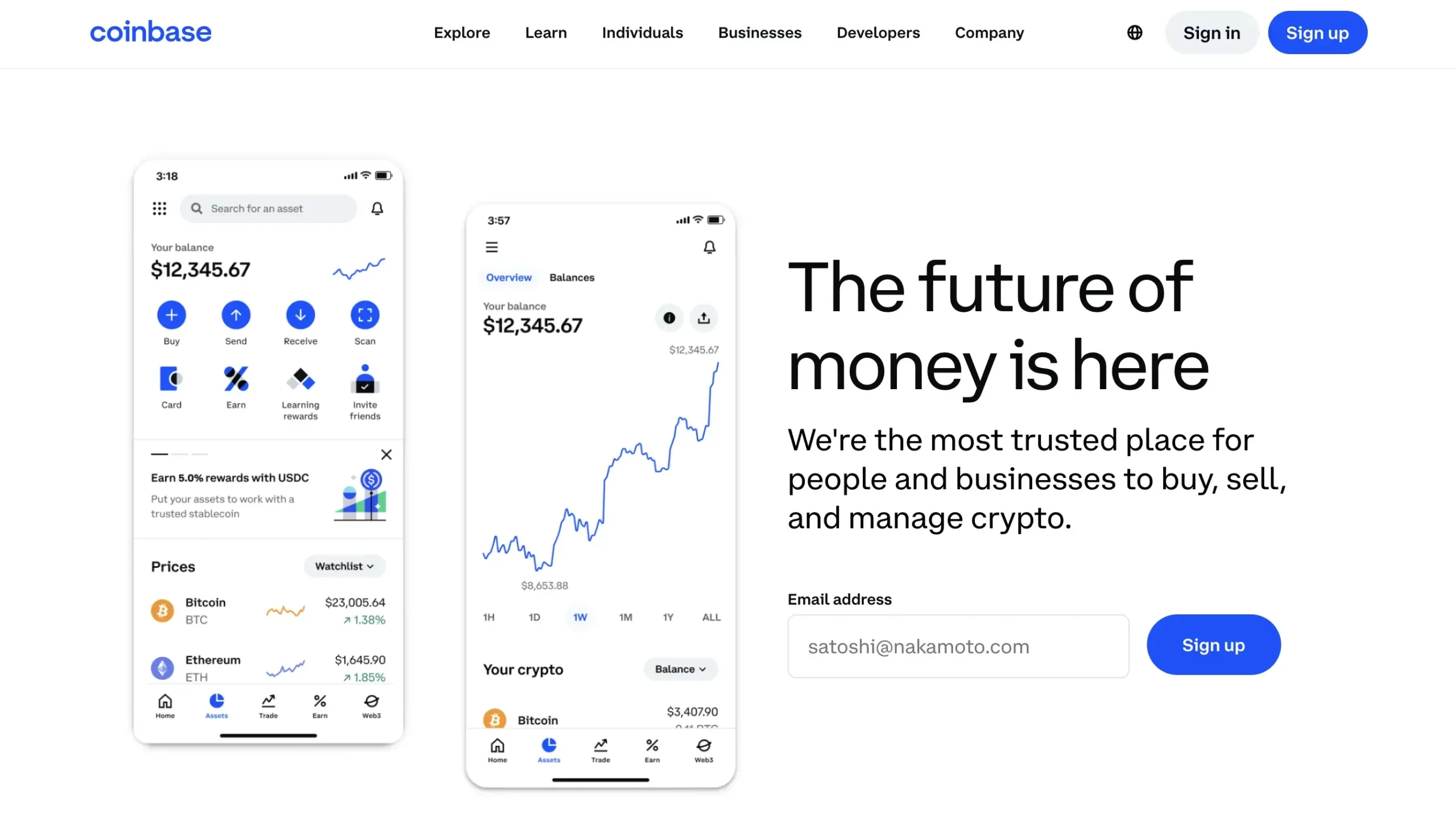
Task: Click the Explore menu item
Action: coord(462,33)
